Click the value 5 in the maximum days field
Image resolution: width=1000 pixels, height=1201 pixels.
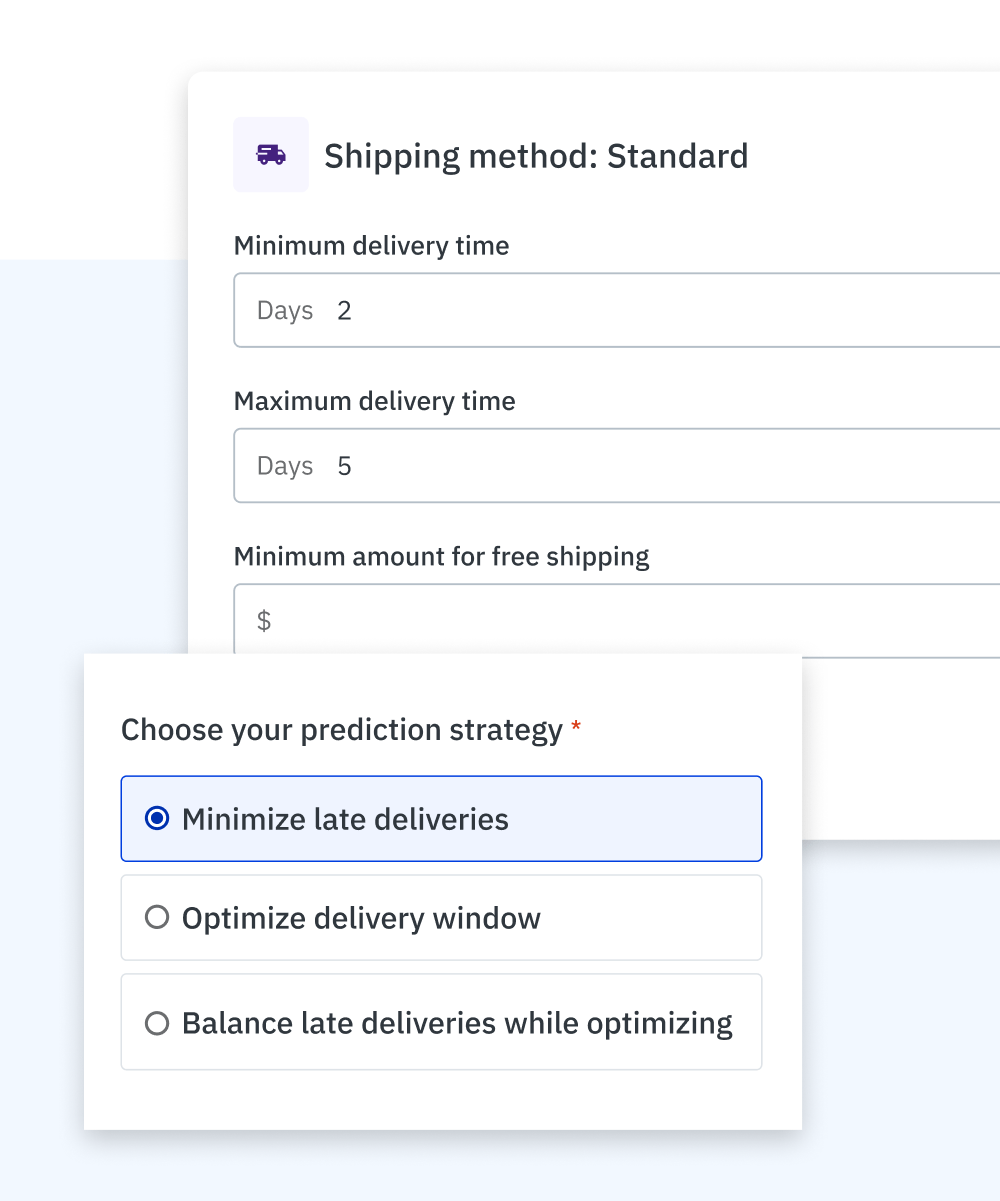point(344,466)
